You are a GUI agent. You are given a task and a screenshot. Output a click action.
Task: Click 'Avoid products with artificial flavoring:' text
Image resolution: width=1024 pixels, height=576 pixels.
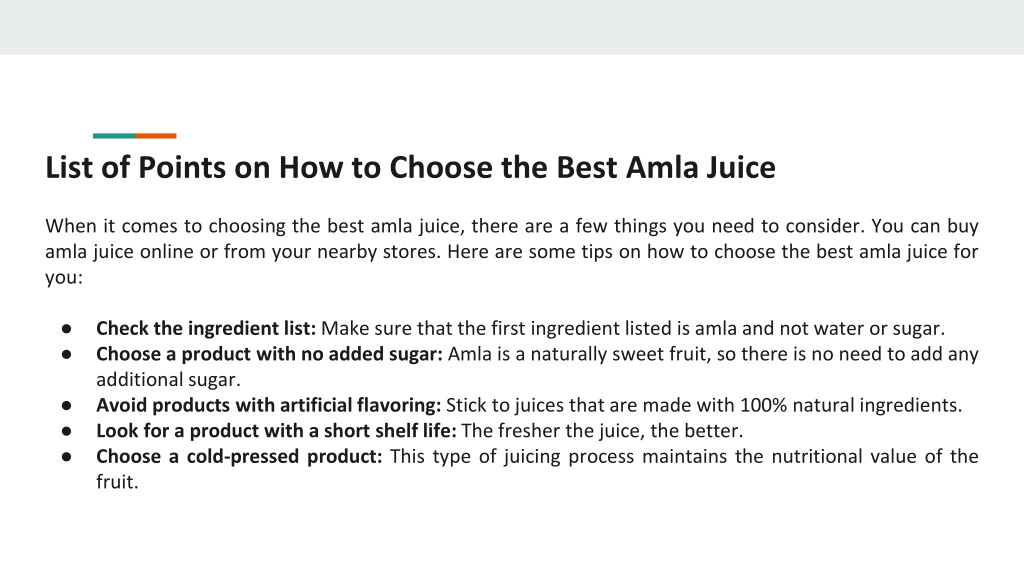coord(268,405)
